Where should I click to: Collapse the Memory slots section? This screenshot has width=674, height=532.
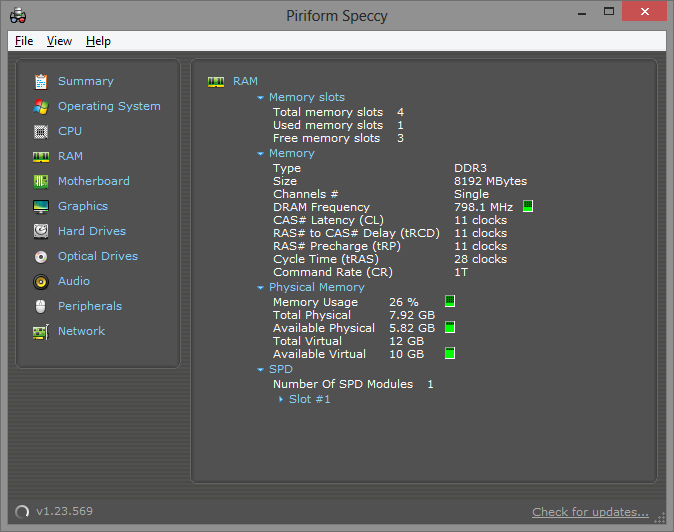(x=260, y=98)
